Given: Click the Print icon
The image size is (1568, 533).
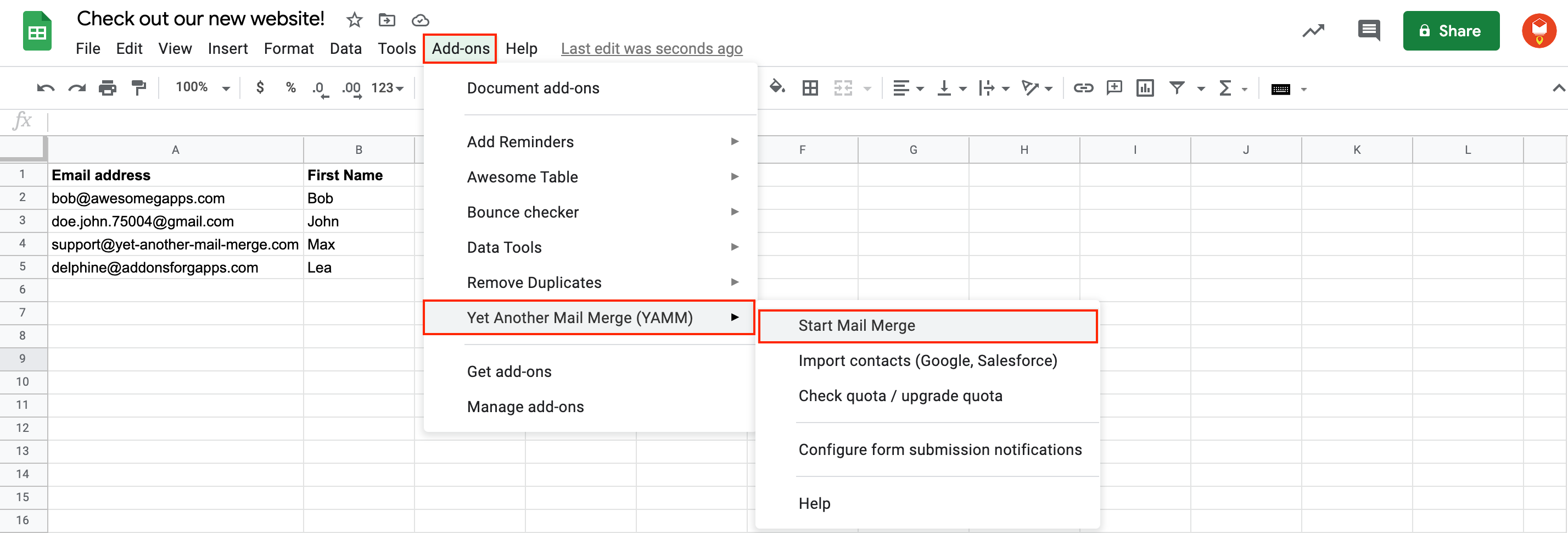Looking at the screenshot, I should coord(107,88).
